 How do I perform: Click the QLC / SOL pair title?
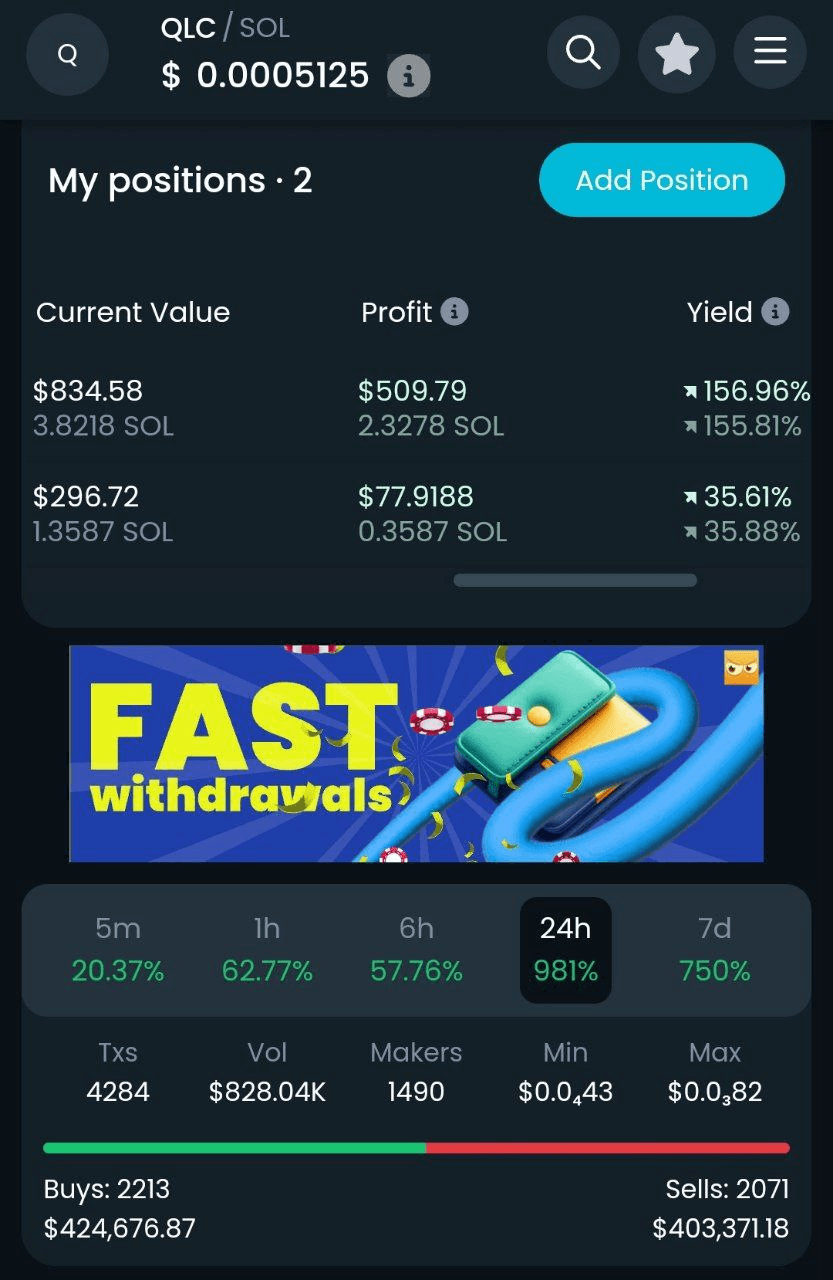pos(225,28)
